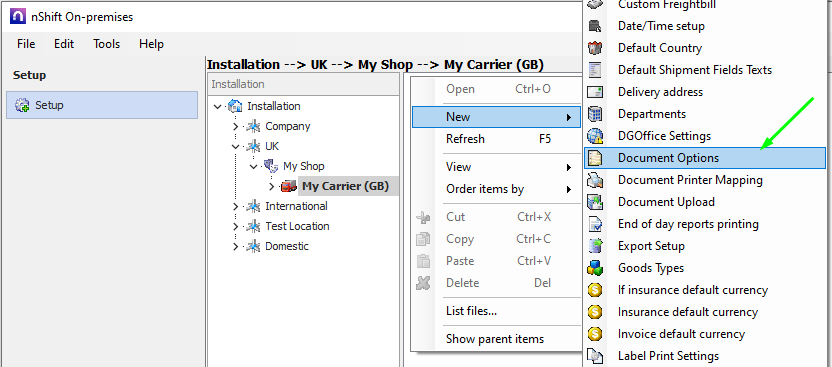Screen dimensions: 832x367
Task: Expand the International tree node
Action: tap(236, 206)
